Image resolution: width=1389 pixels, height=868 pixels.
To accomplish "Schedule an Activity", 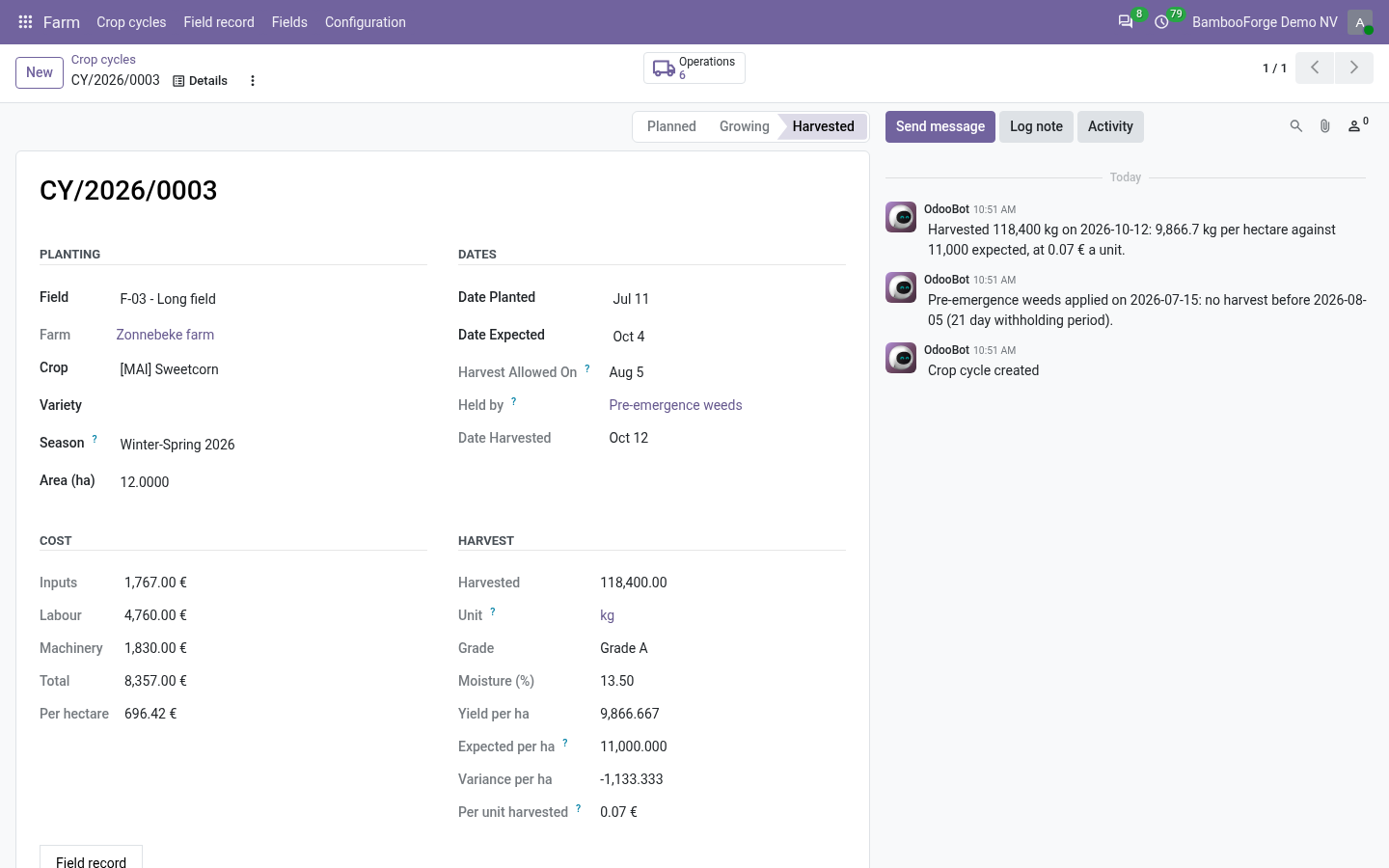I will [1110, 126].
